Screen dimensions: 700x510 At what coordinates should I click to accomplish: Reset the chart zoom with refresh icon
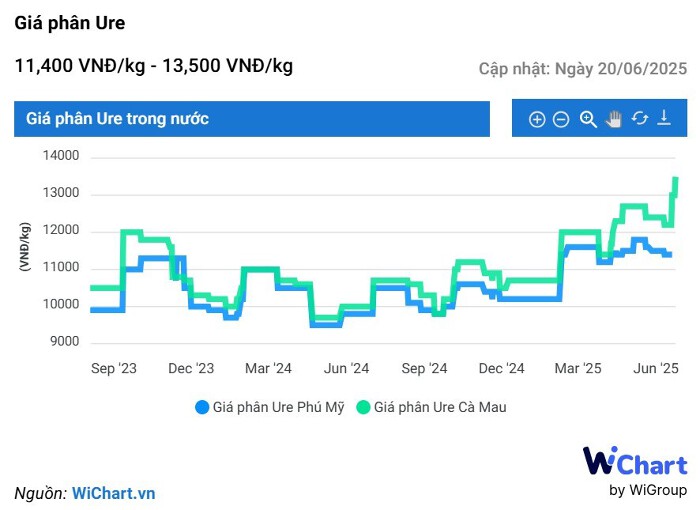(x=640, y=119)
